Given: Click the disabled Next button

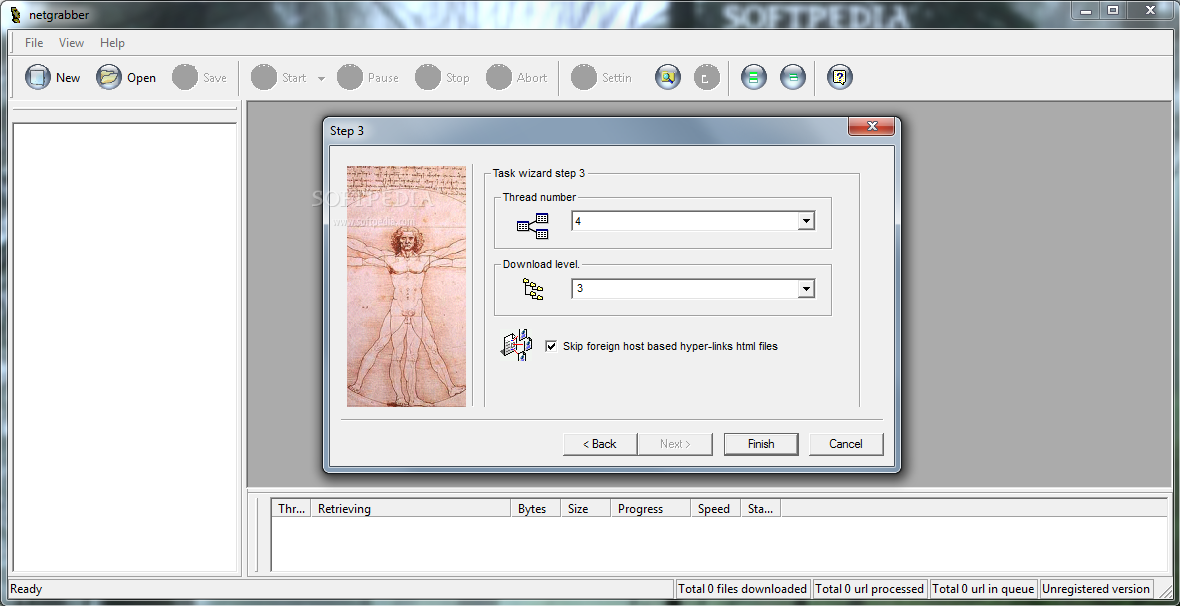Looking at the screenshot, I should tap(675, 444).
